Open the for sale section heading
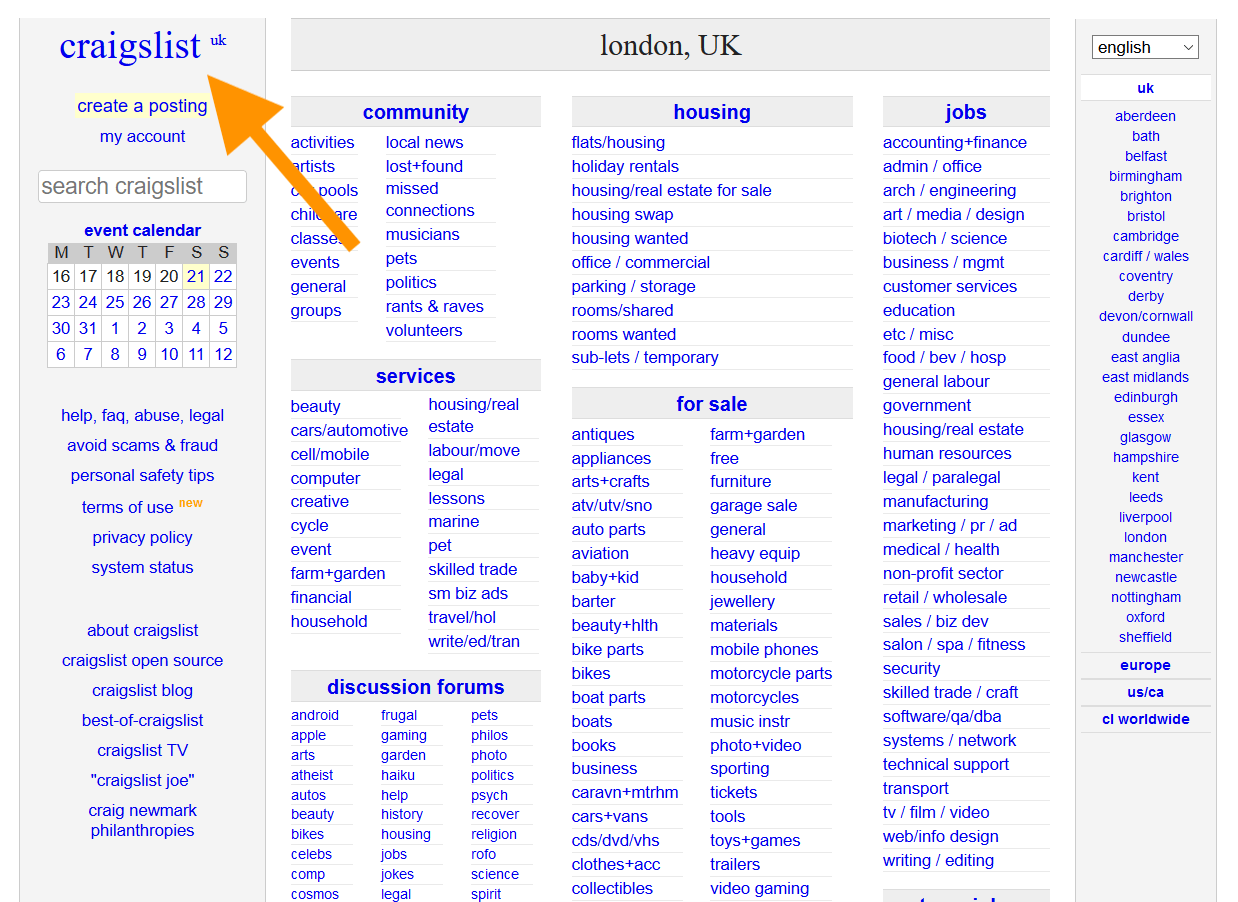Viewport: 1238px width, 902px height. (x=711, y=404)
